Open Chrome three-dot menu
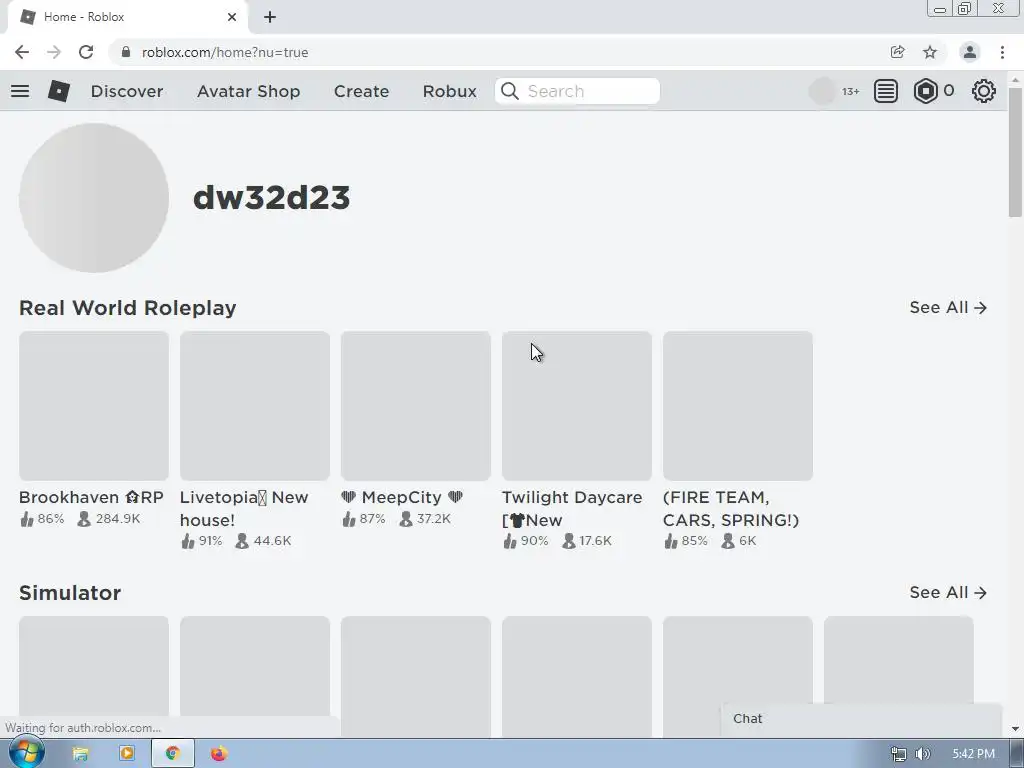The width and height of the screenshot is (1024, 768). tap(1002, 52)
